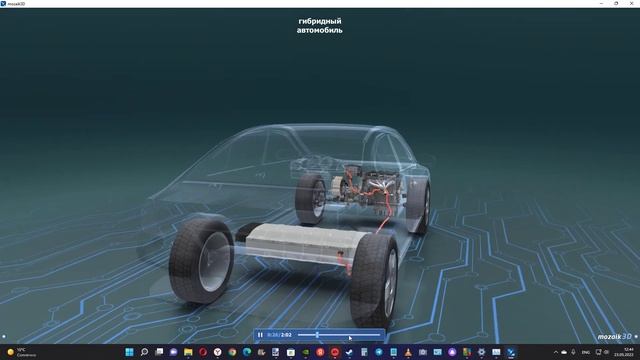640x360 pixels.
Task: Expand hidden system tray icons
Action: (556, 352)
